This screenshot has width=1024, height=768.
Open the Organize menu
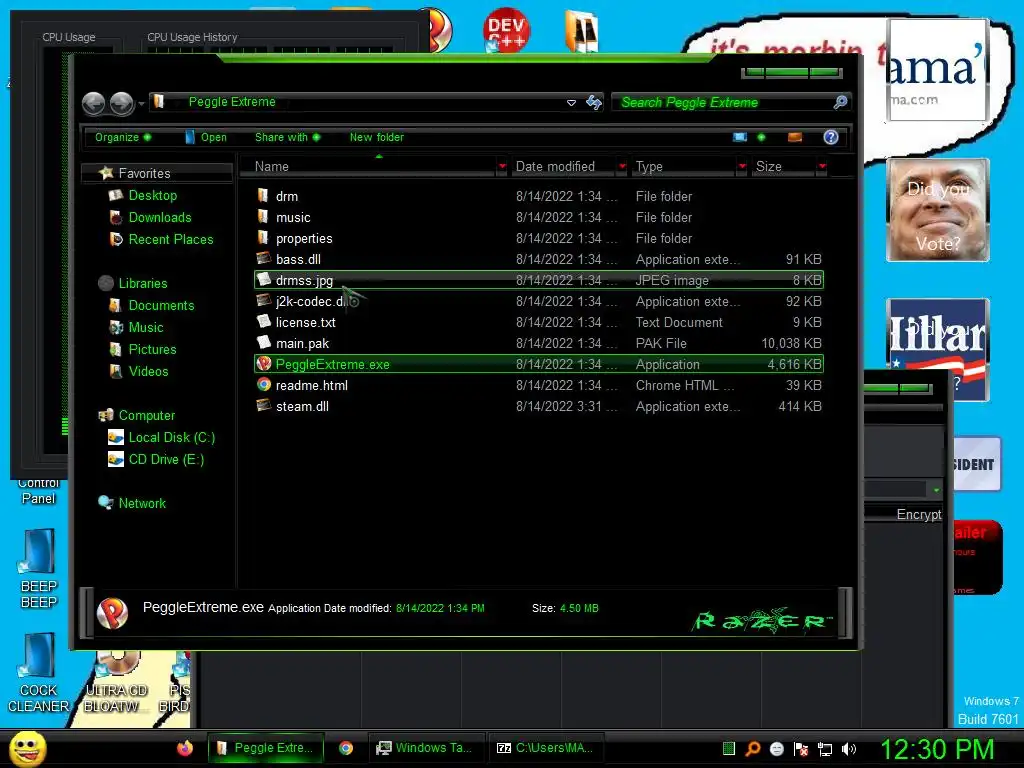point(123,137)
